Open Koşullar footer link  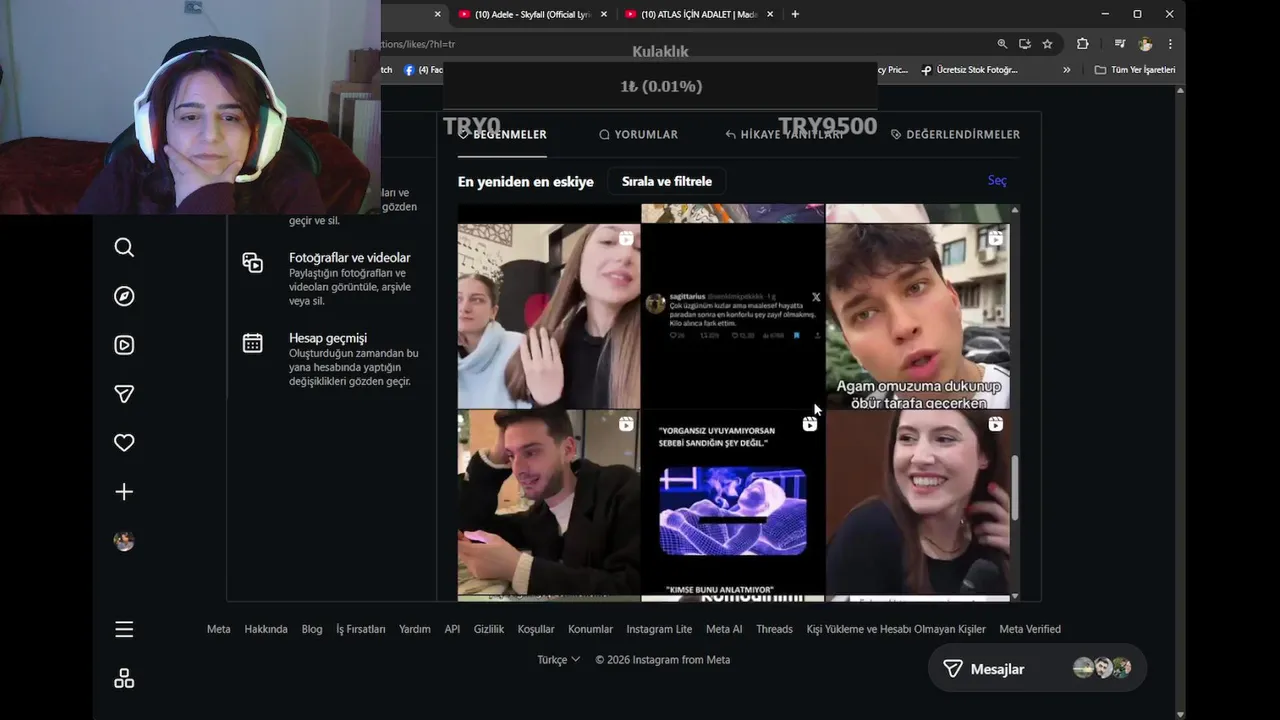click(536, 629)
